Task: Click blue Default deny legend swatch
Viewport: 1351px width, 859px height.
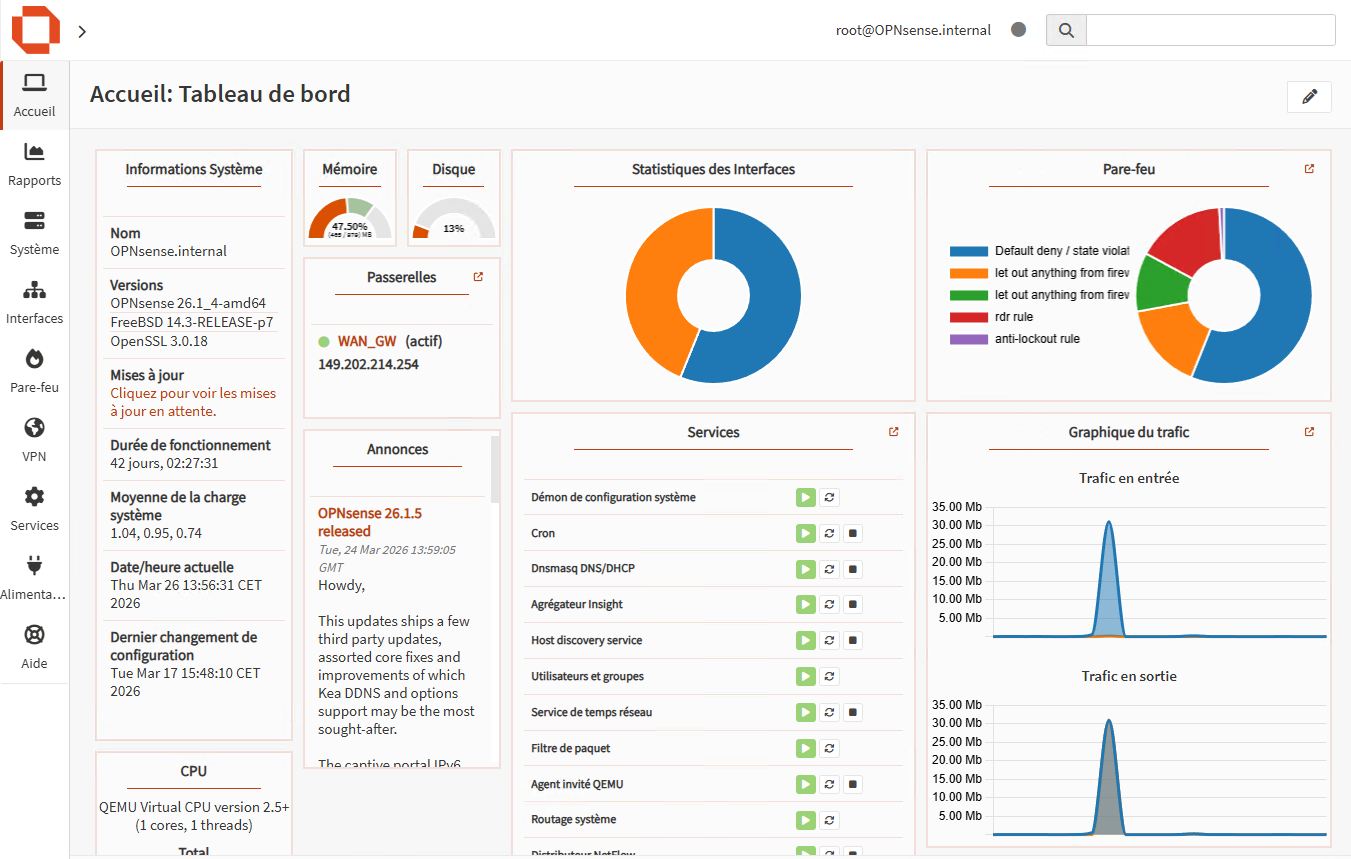Action: coord(968,251)
